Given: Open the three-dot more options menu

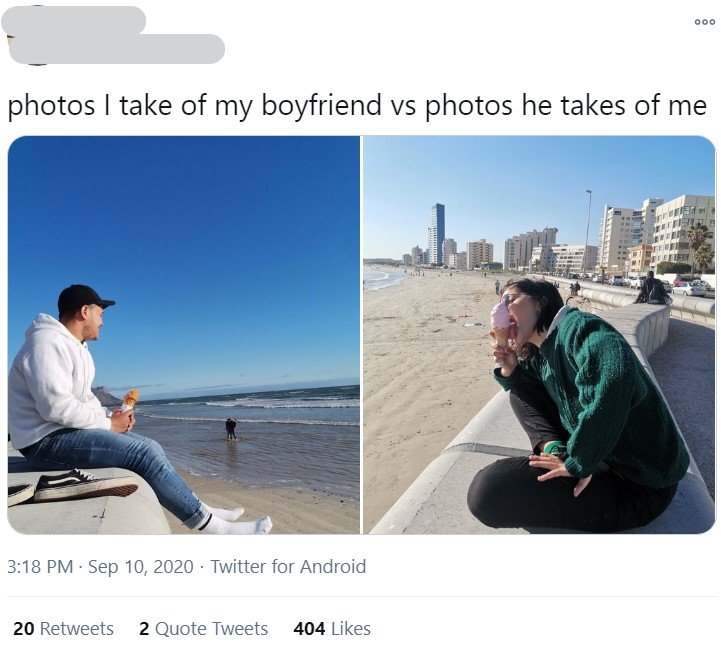Looking at the screenshot, I should coord(704,22).
